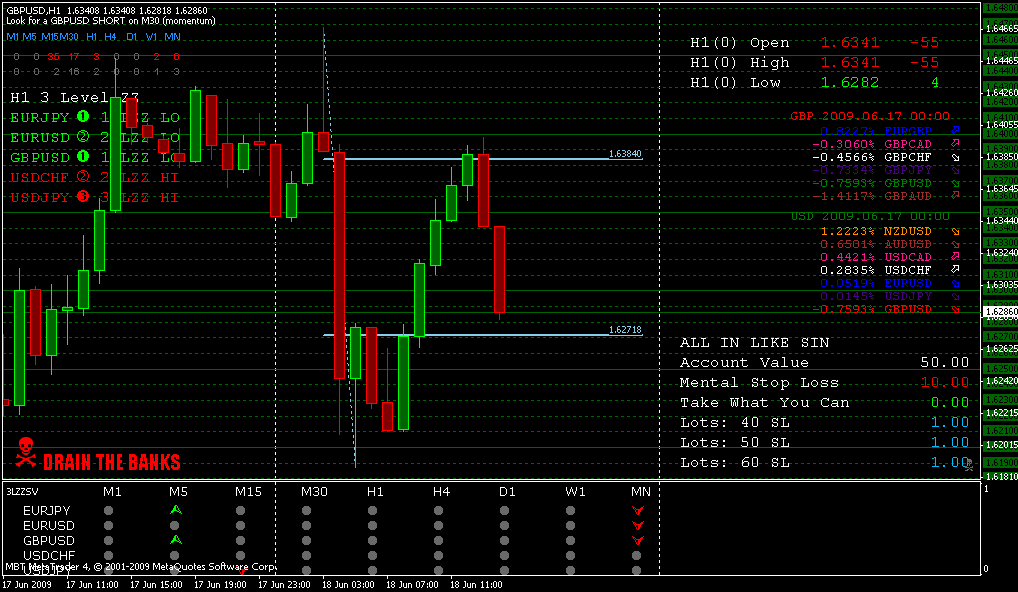Click the 1.63840 horizontal level label

pyautogui.click(x=625, y=154)
